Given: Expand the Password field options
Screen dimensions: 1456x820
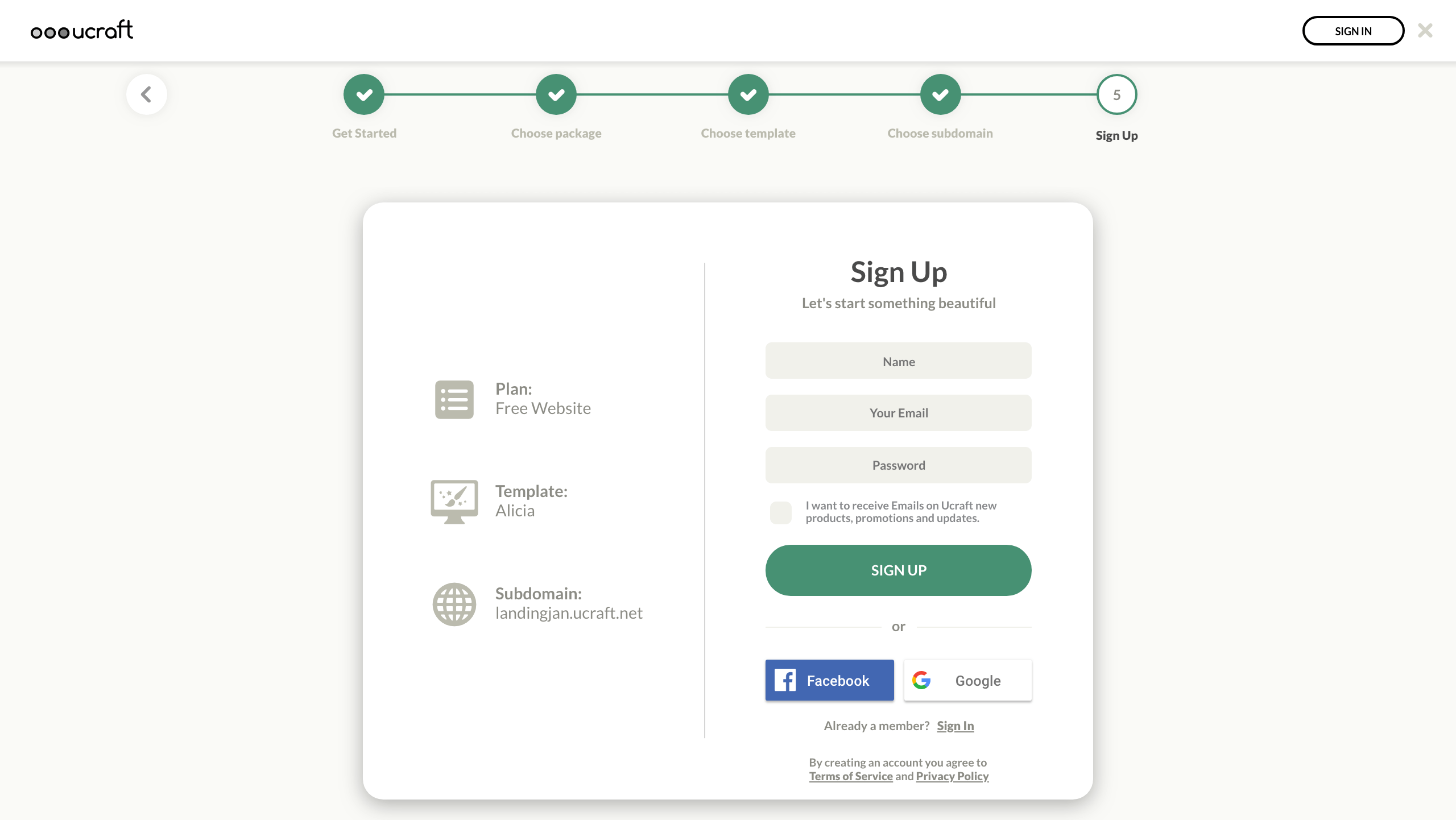Looking at the screenshot, I should tap(898, 464).
